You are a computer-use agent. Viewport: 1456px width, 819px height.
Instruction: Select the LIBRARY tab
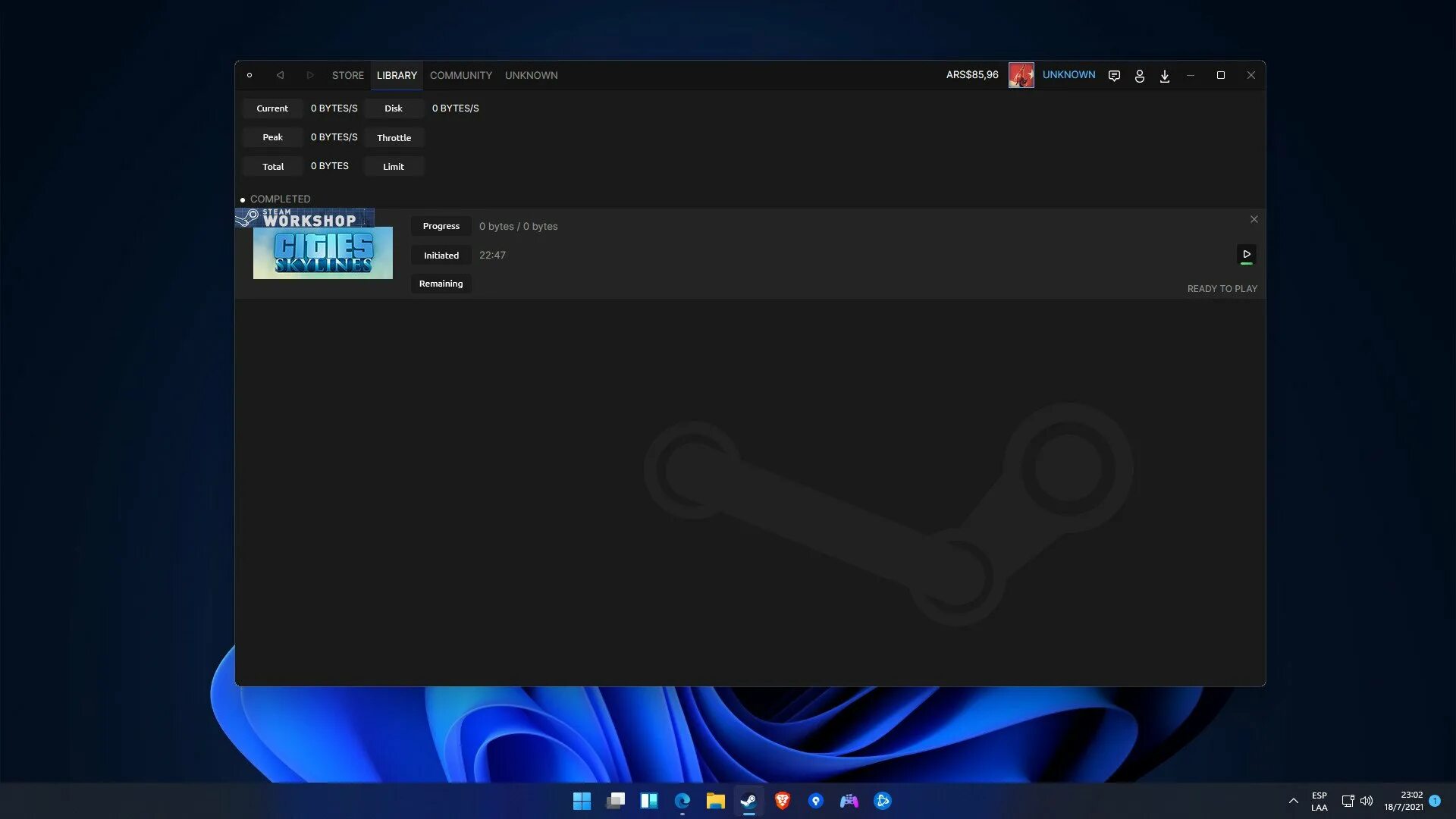click(397, 74)
